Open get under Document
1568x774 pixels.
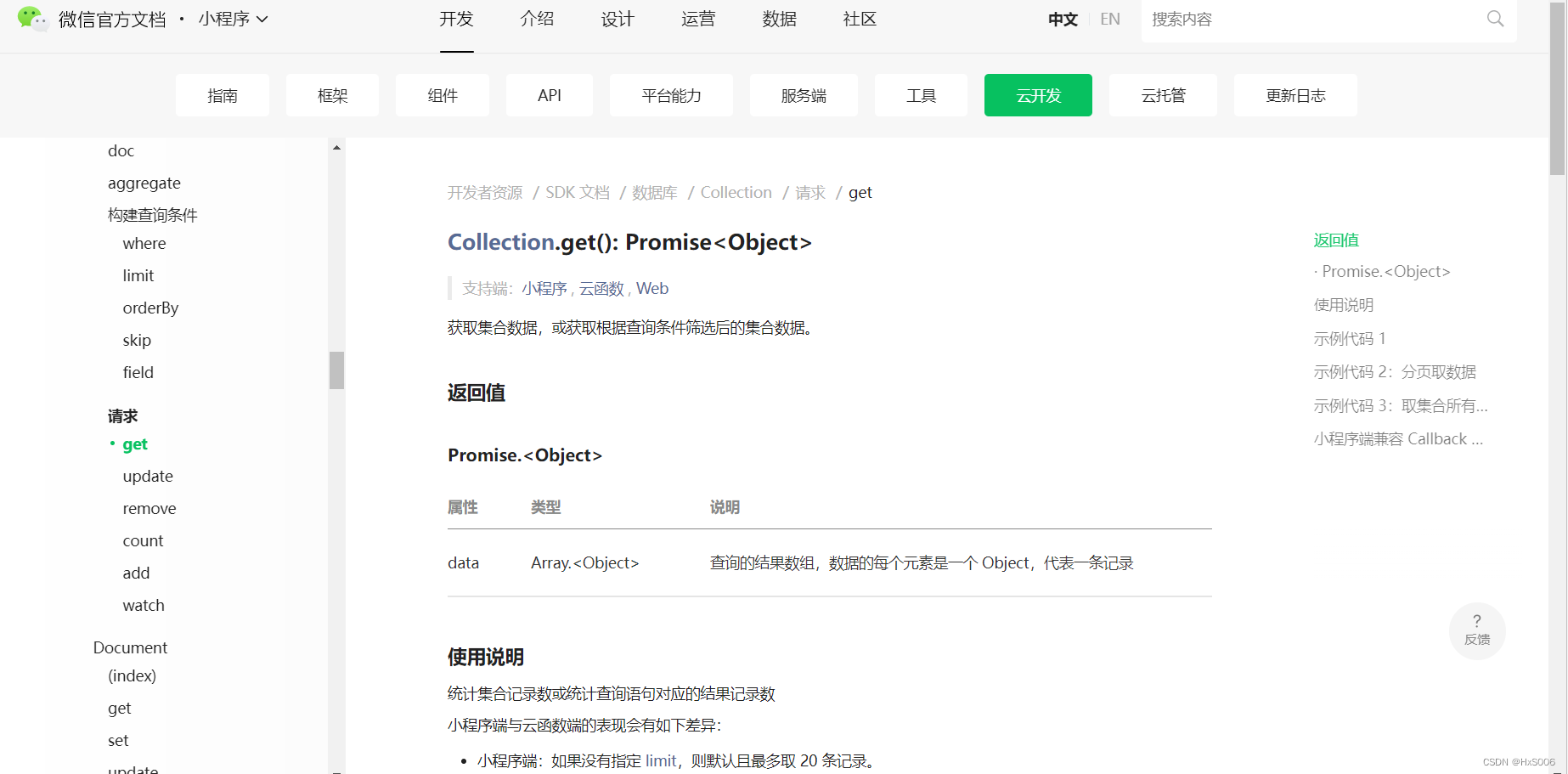click(x=120, y=708)
